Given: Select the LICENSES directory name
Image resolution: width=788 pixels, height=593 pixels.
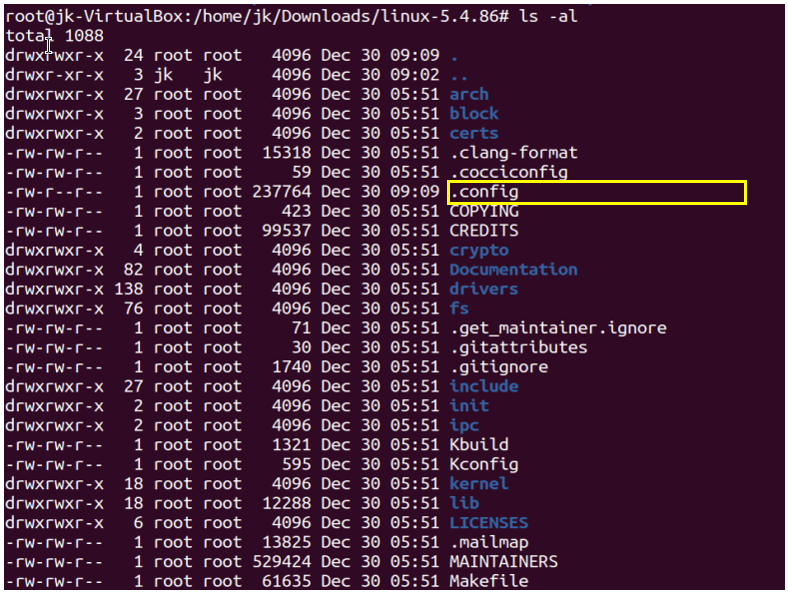Looking at the screenshot, I should pyautogui.click(x=489, y=523).
